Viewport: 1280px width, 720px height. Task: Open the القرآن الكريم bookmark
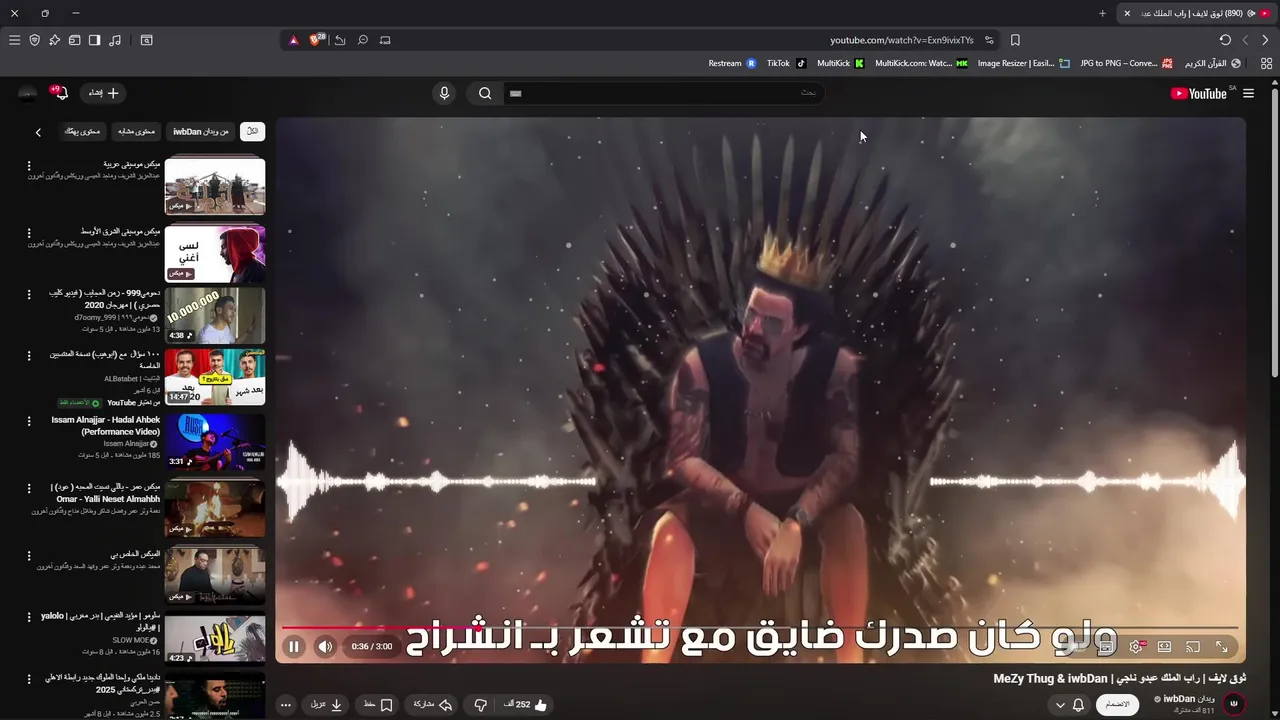coord(1212,63)
